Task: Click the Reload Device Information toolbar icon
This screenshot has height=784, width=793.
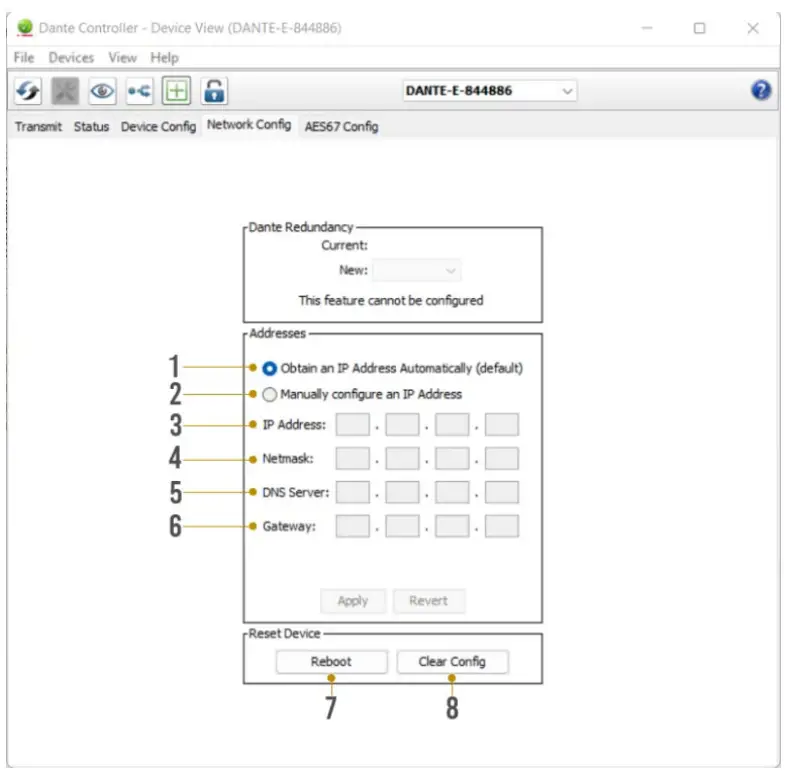Action: pos(27,92)
